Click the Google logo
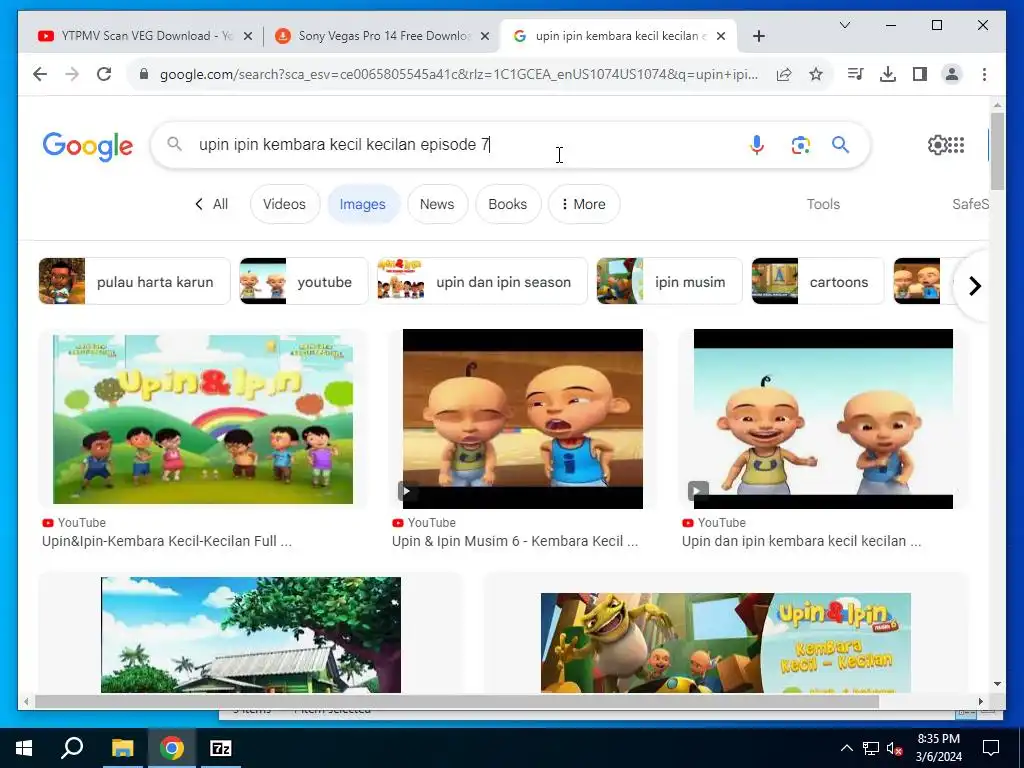 click(x=88, y=146)
